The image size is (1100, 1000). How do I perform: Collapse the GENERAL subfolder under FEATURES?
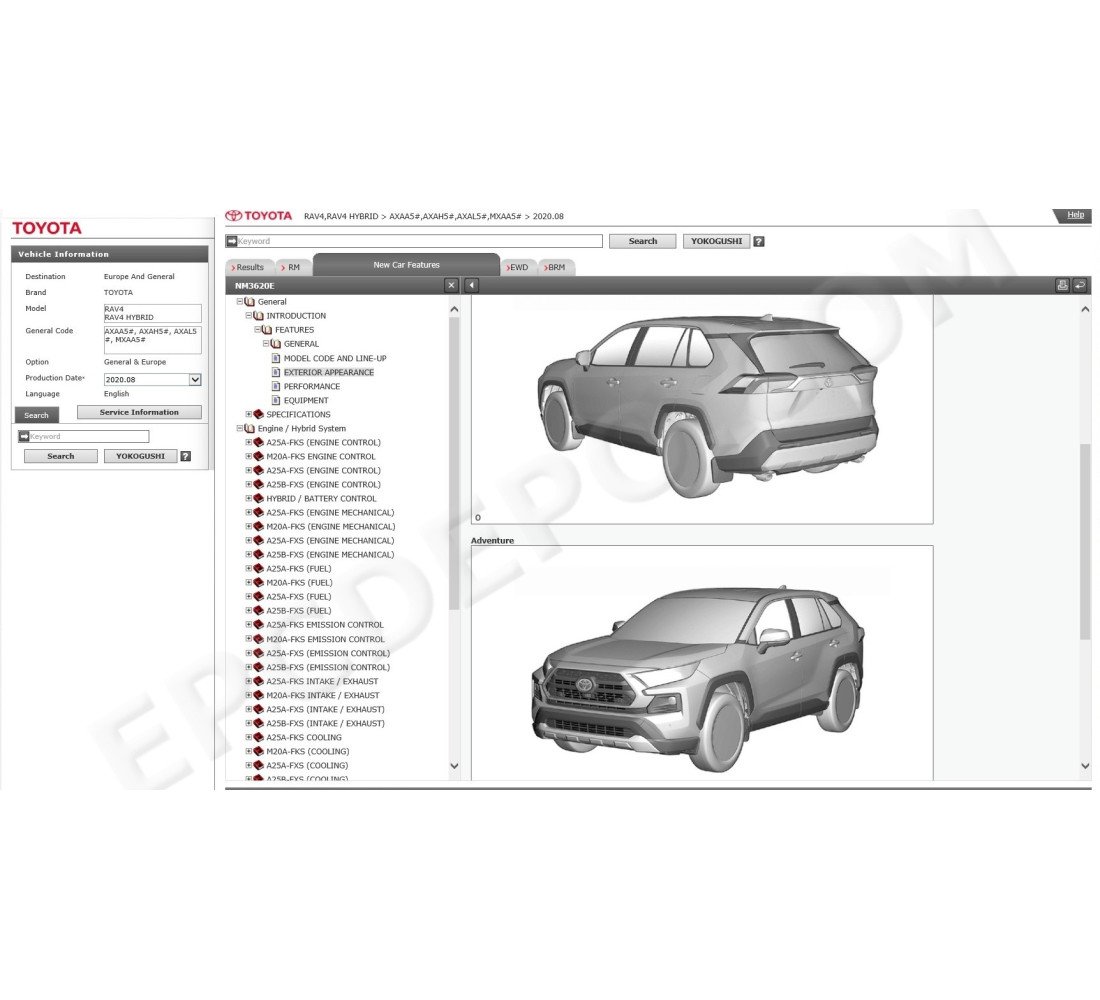tap(266, 344)
